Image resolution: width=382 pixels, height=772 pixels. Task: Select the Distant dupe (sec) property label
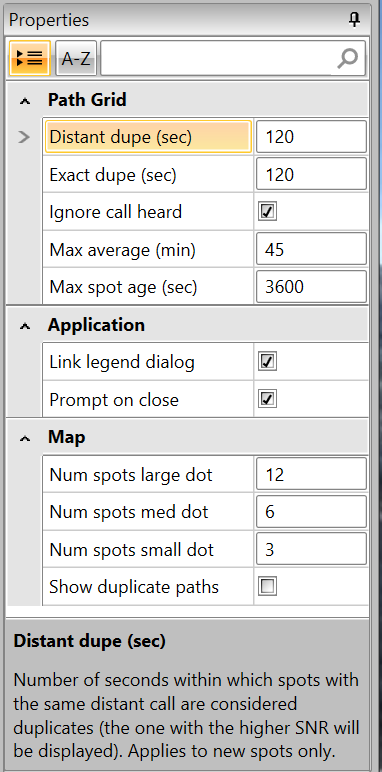148,137
